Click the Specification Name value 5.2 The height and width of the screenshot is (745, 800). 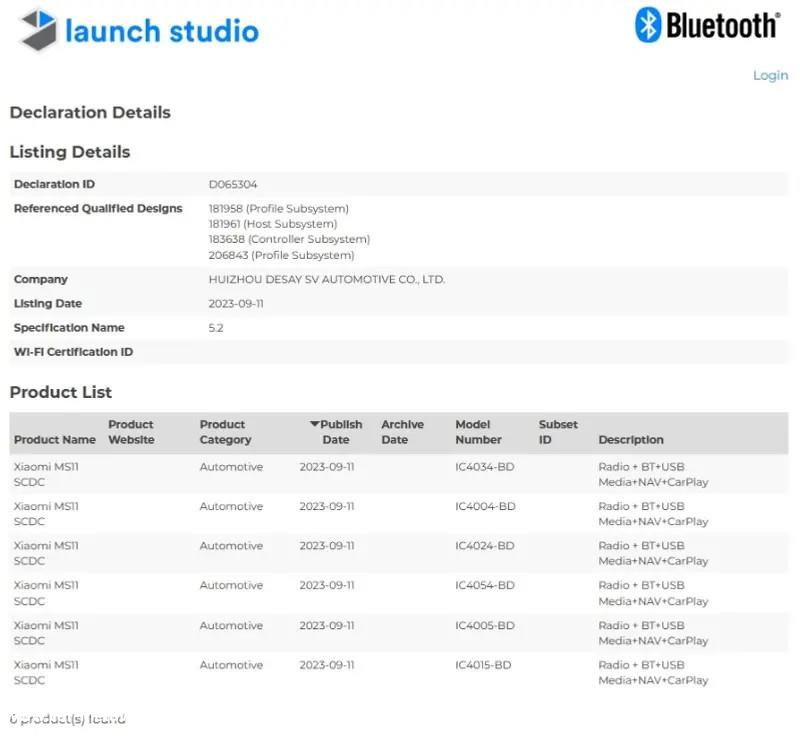[216, 328]
